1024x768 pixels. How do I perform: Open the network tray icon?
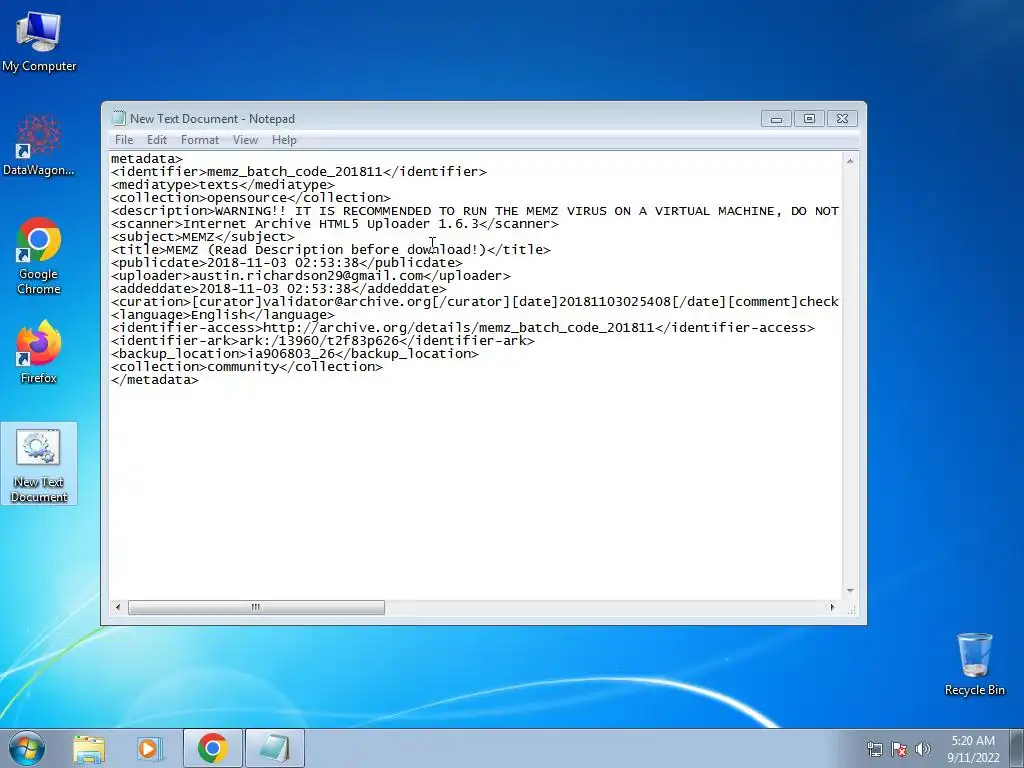pos(874,749)
